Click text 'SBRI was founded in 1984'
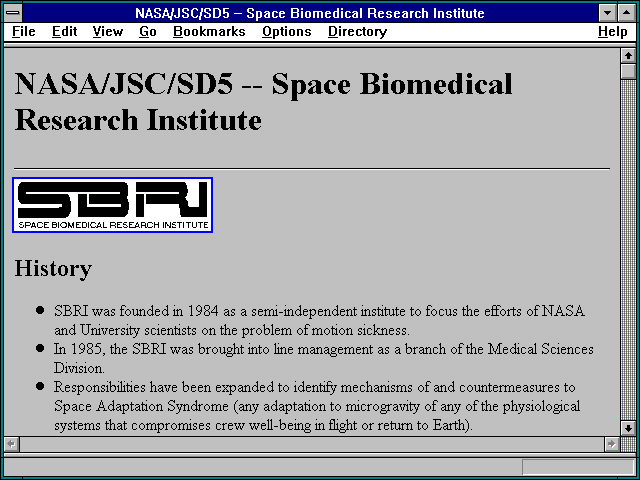This screenshot has width=640, height=480. [x=136, y=311]
